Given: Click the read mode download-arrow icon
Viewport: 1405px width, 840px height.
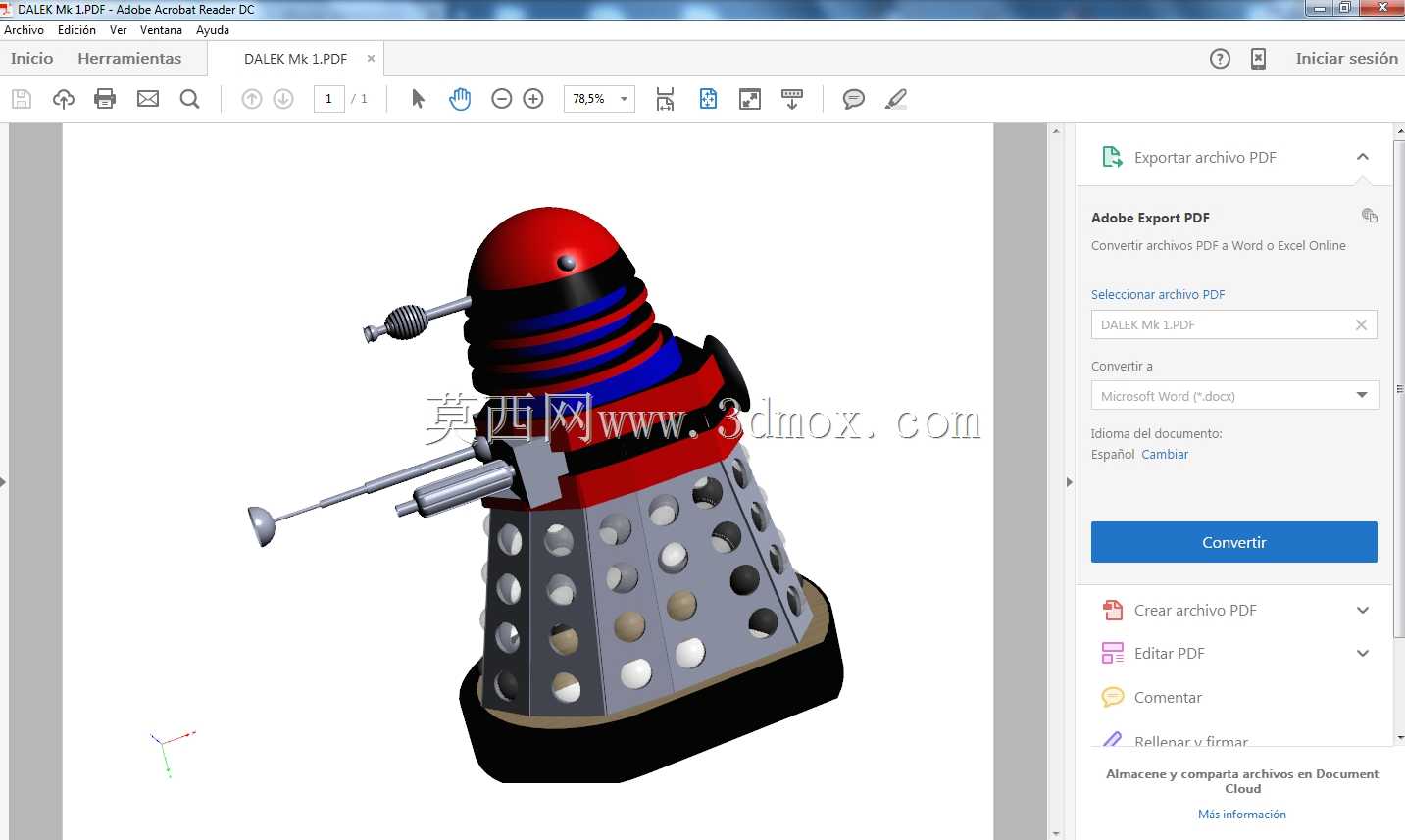Looking at the screenshot, I should (x=792, y=99).
